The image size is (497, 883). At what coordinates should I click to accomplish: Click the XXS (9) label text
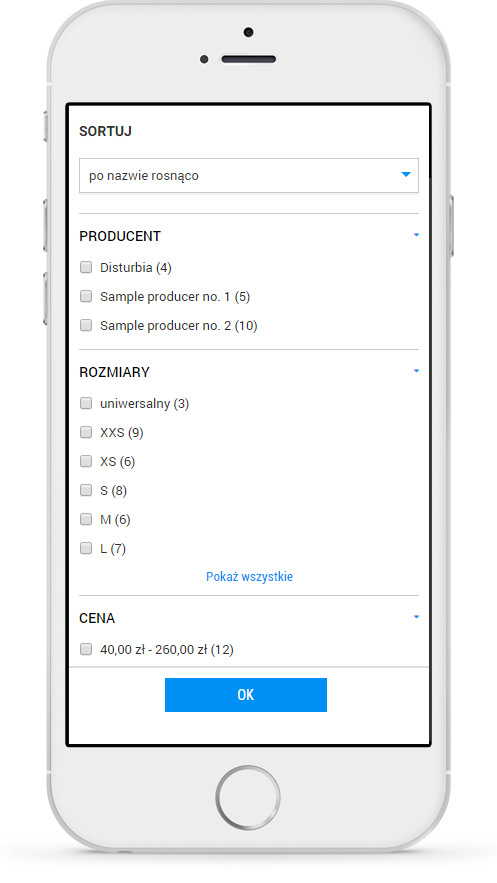point(122,432)
